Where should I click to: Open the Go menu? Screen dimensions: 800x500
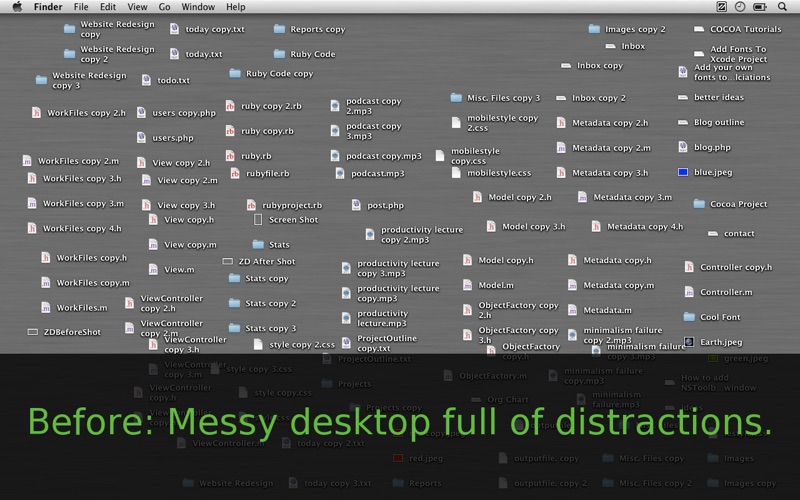pyautogui.click(x=163, y=7)
